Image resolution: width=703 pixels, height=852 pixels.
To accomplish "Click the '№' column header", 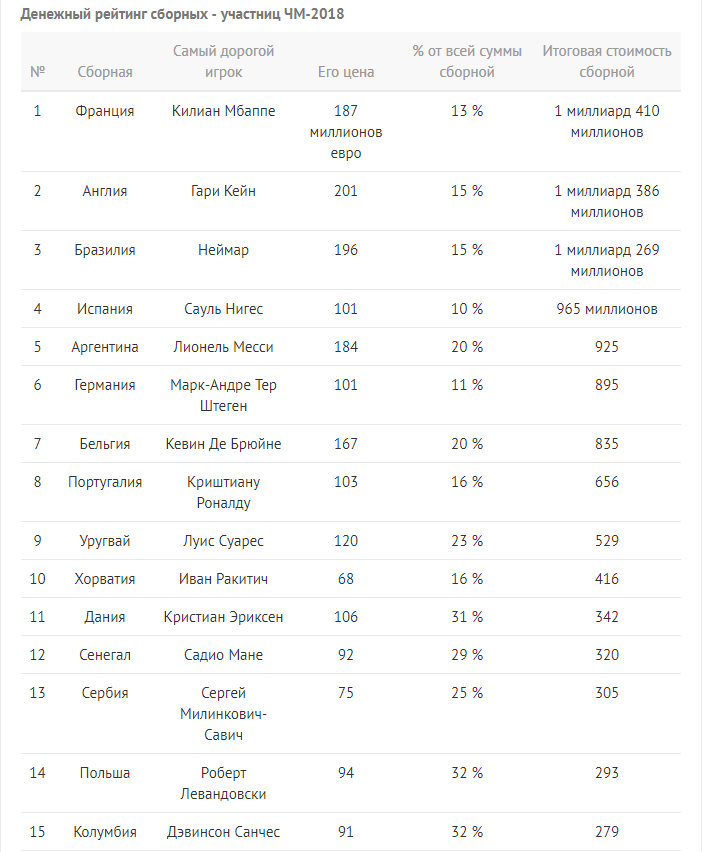I will 37,72.
